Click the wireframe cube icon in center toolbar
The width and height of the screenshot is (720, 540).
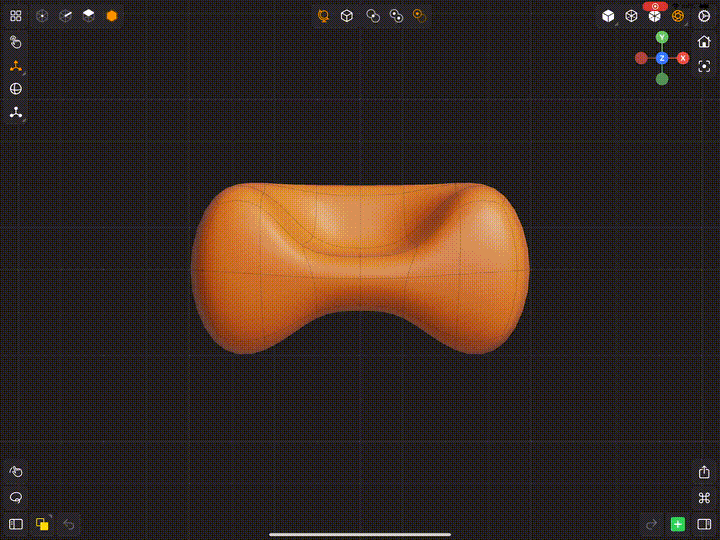coord(347,16)
